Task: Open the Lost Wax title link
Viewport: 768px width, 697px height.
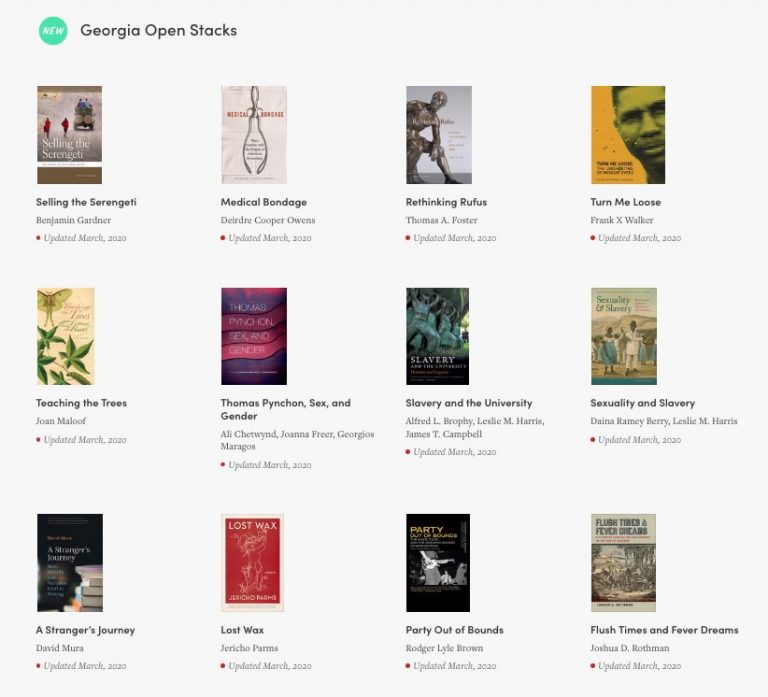Action: pos(242,630)
